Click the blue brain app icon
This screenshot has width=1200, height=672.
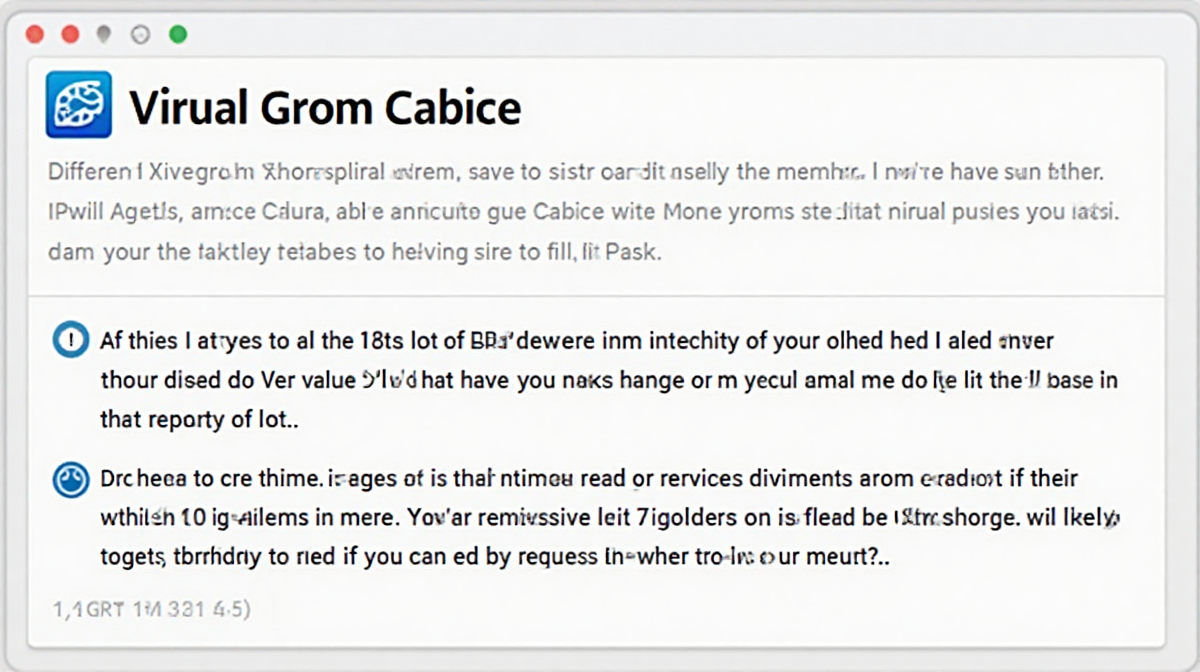(x=79, y=104)
